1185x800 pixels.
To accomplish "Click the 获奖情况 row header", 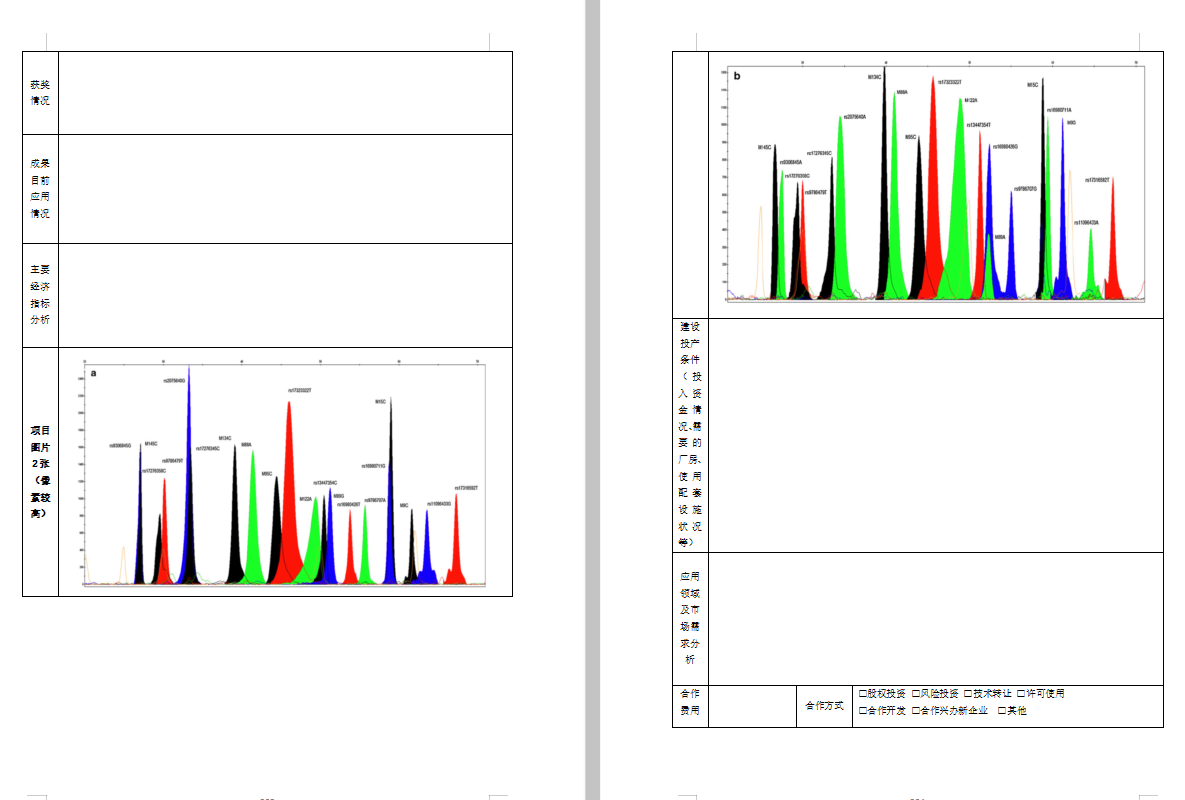I will 40,93.
